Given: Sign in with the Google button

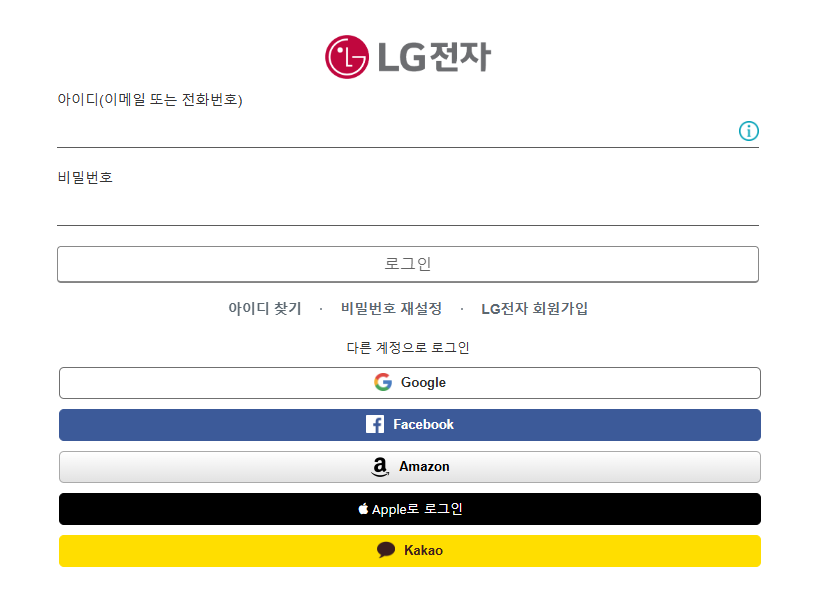Looking at the screenshot, I should coord(410,383).
